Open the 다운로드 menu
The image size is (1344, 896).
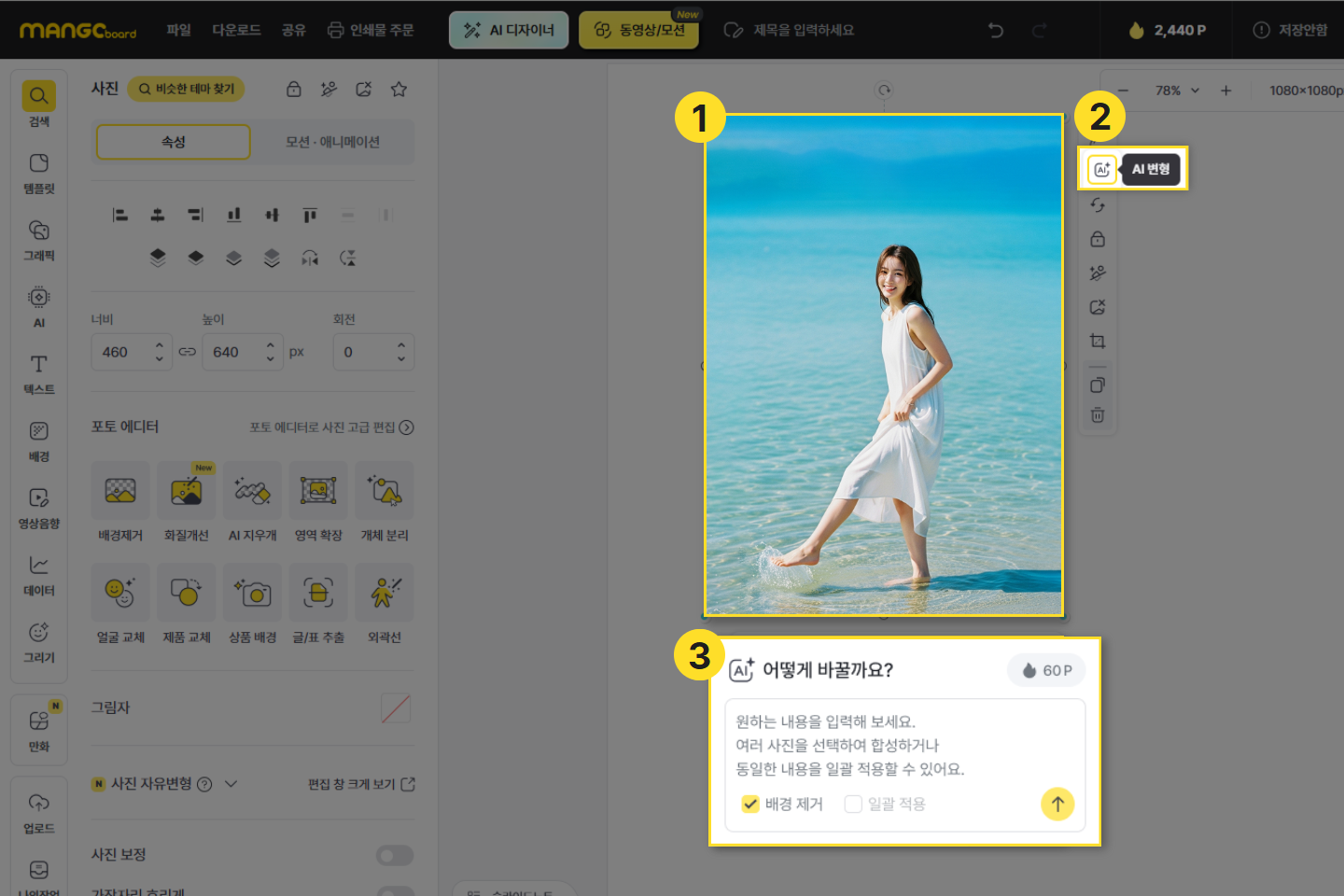click(236, 30)
